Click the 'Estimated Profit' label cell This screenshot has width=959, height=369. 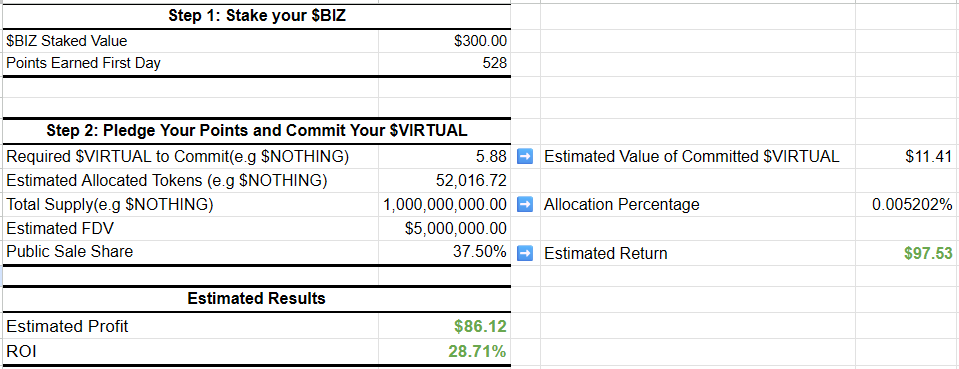tap(190, 326)
